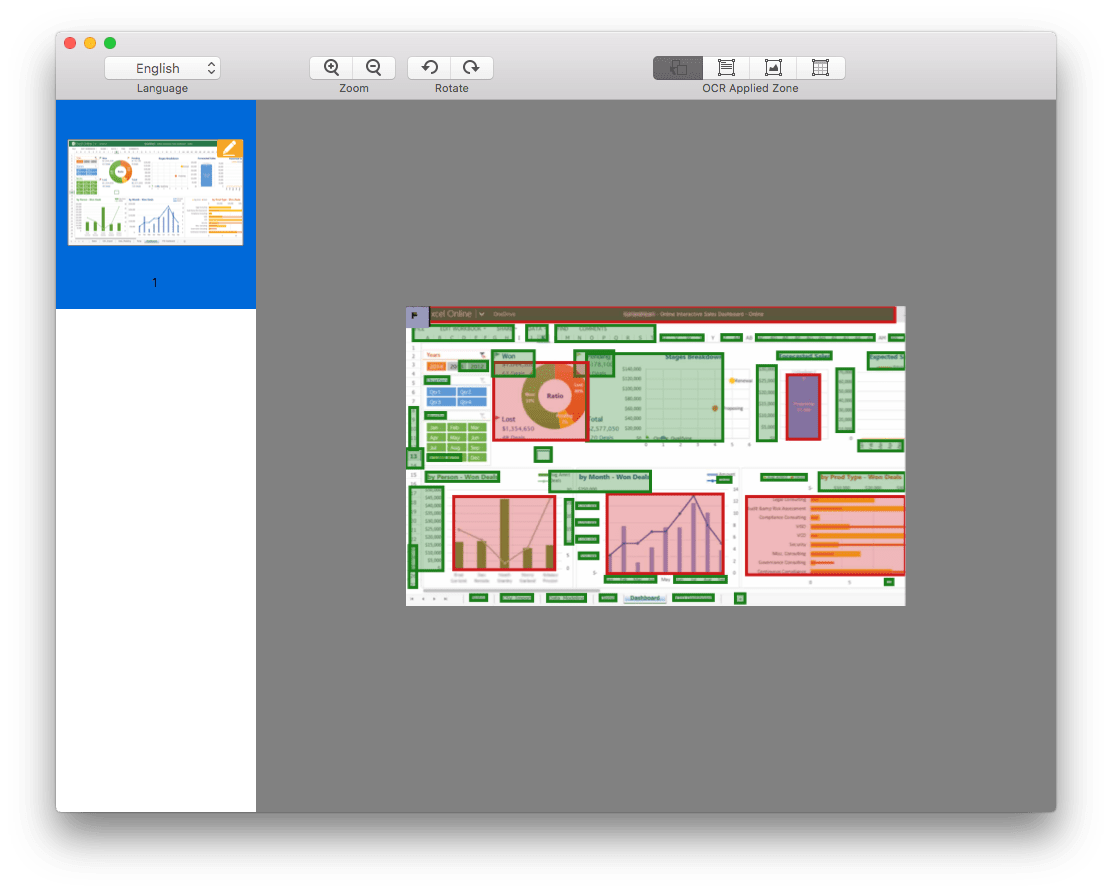Select page 1 thumbnail in sidebar
The height and width of the screenshot is (892, 1112).
(155, 193)
